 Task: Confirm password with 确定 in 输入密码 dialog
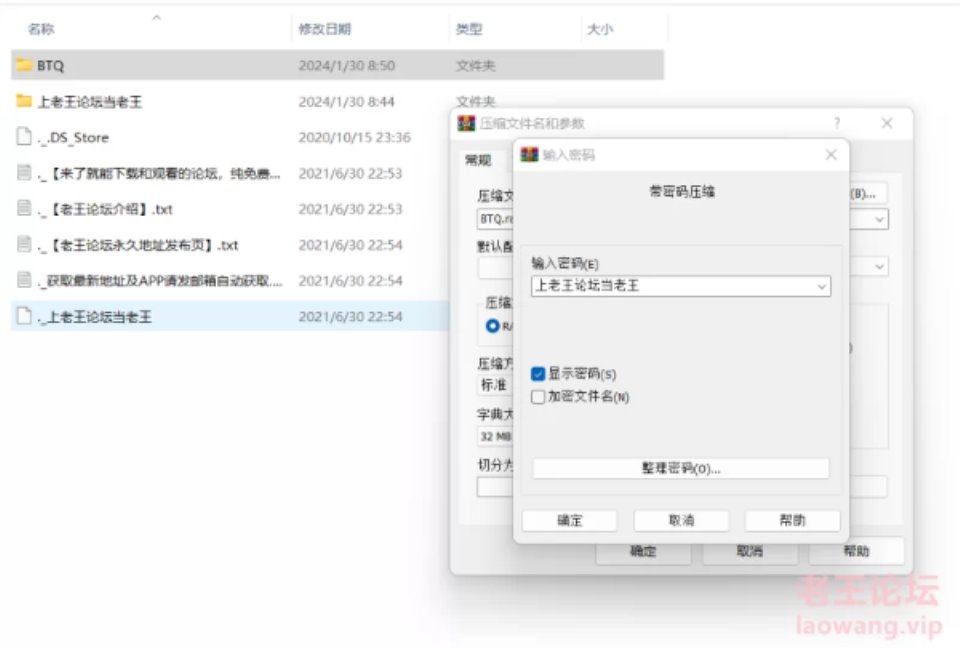coord(569,521)
